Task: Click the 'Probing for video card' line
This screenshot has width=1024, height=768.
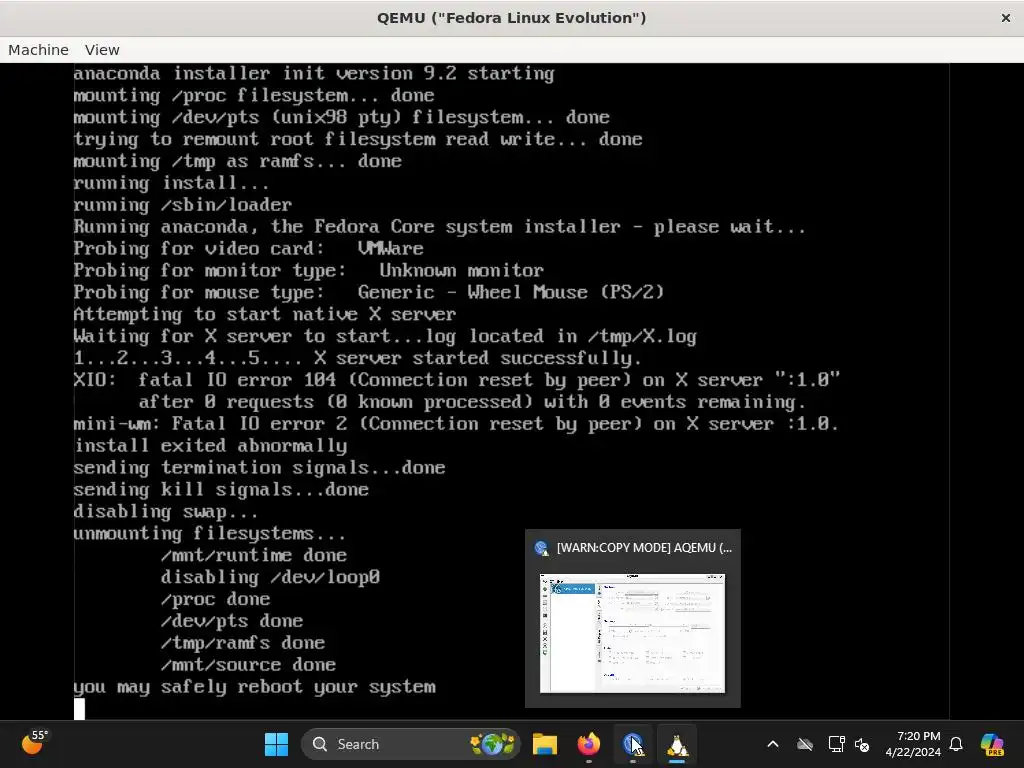Action: (x=248, y=248)
